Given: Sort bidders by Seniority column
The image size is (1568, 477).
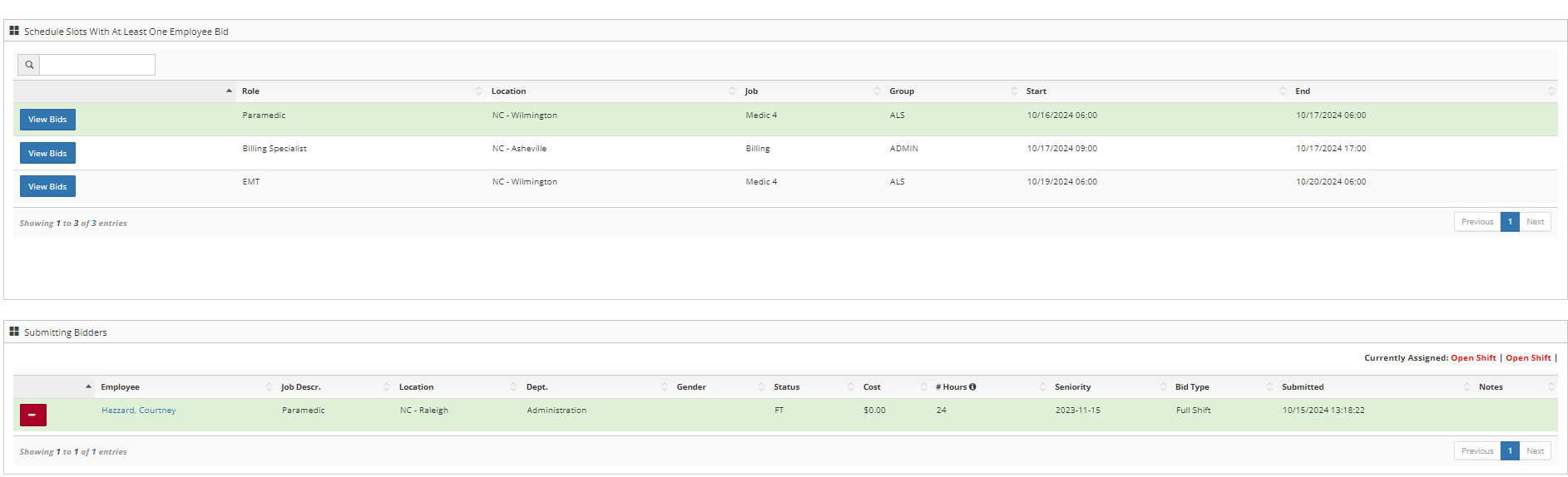Looking at the screenshot, I should [1072, 387].
